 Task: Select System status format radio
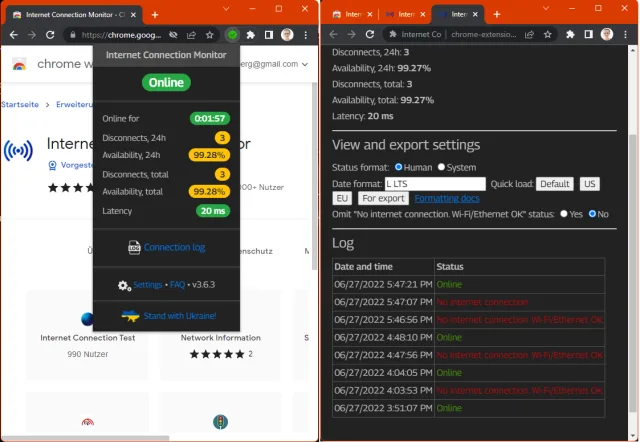tap(441, 167)
